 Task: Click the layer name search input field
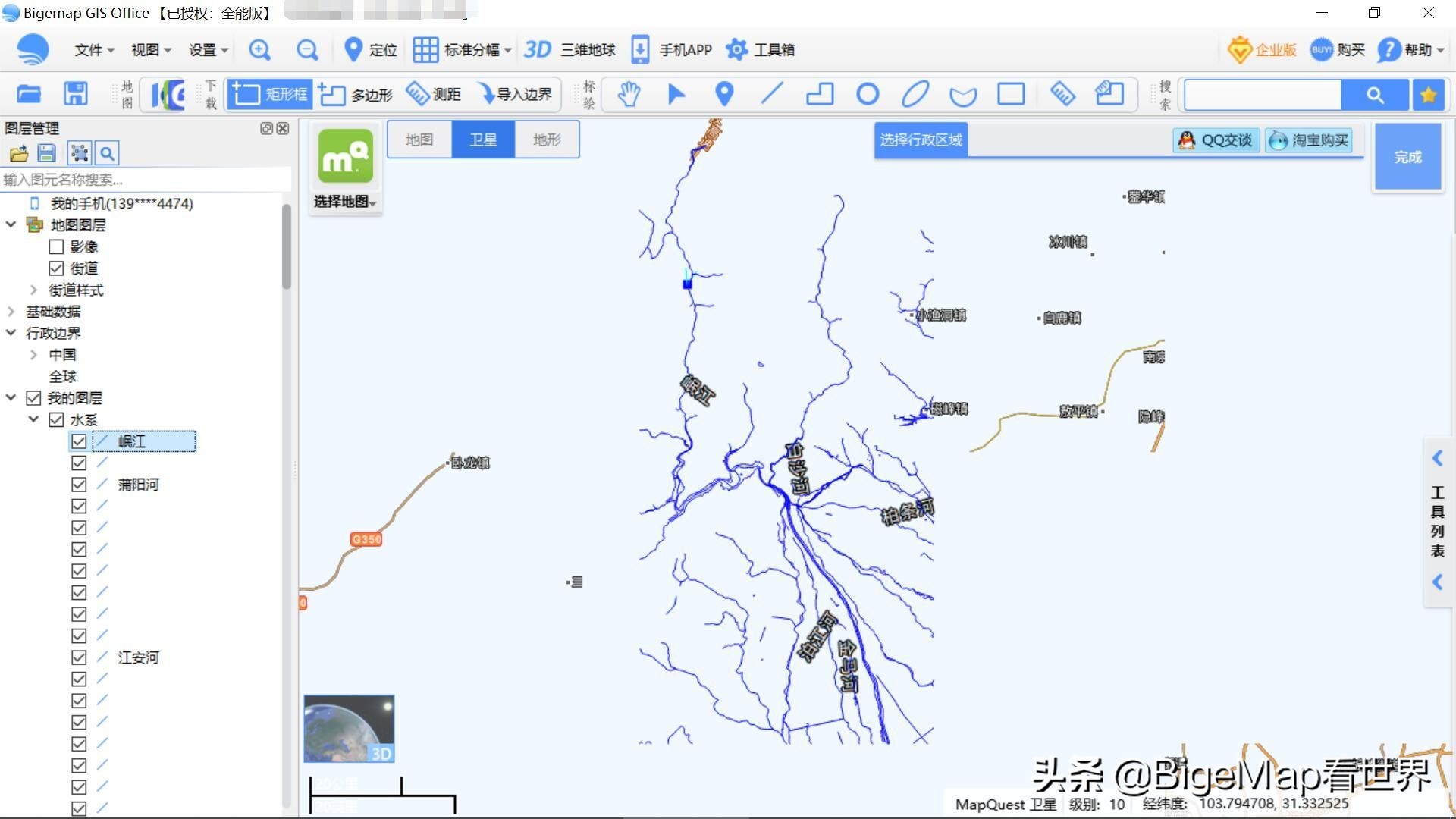pyautogui.click(x=144, y=180)
